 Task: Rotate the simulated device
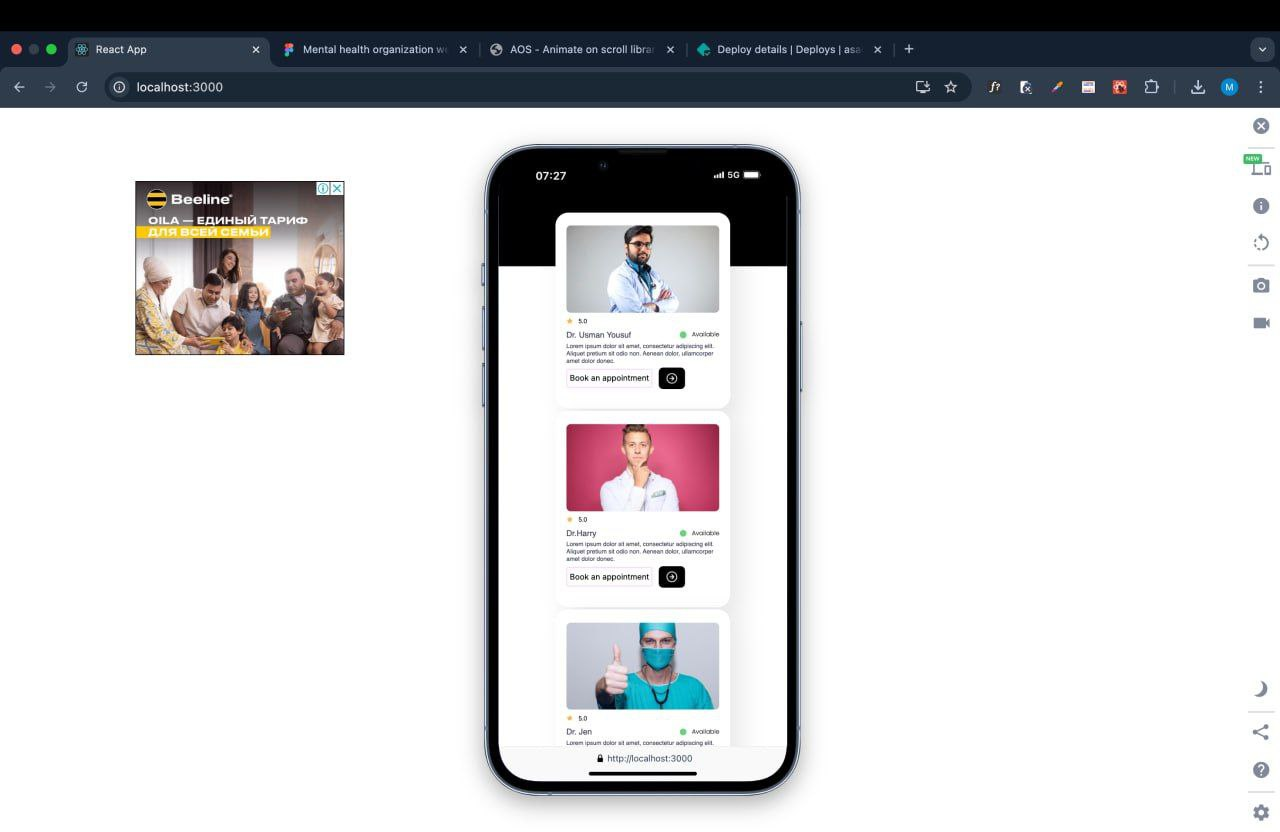(1261, 242)
